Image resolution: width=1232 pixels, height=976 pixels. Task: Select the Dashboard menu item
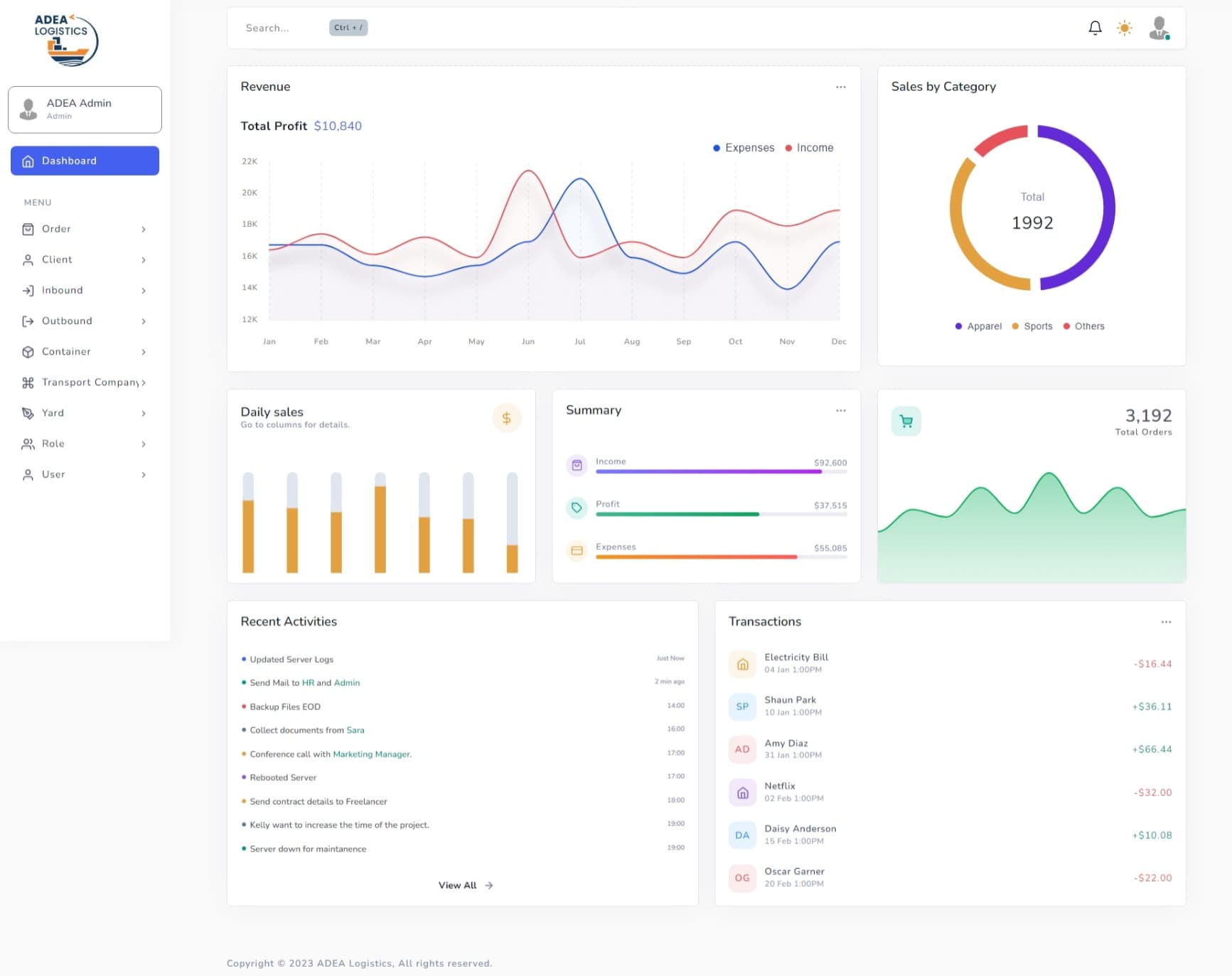85,161
